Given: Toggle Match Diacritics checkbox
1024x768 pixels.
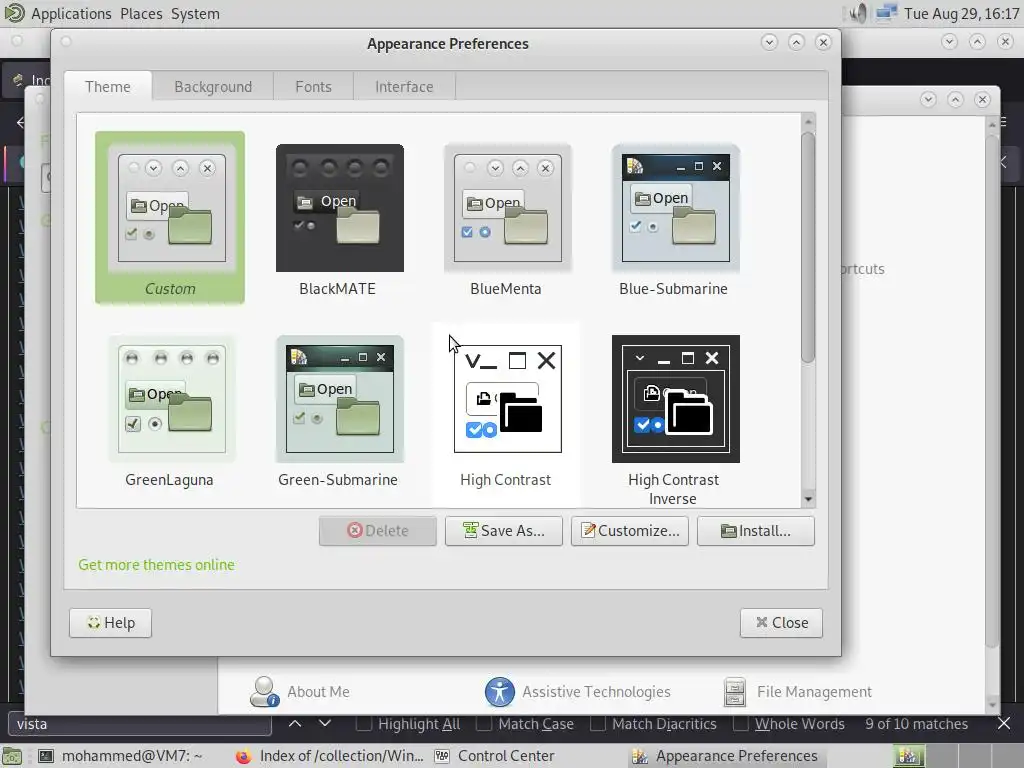Looking at the screenshot, I should pyautogui.click(x=598, y=724).
